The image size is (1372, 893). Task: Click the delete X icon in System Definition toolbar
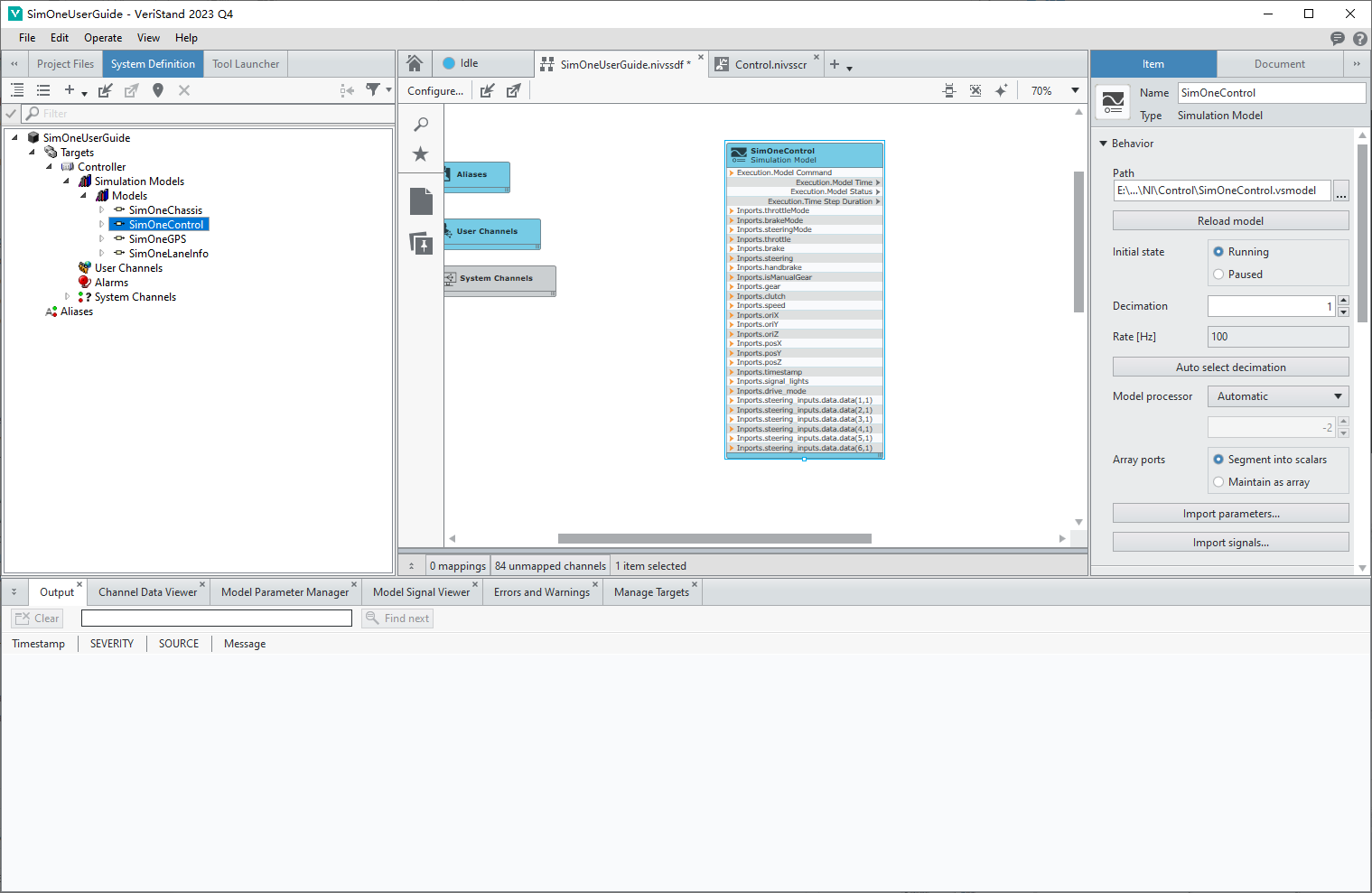tap(184, 90)
